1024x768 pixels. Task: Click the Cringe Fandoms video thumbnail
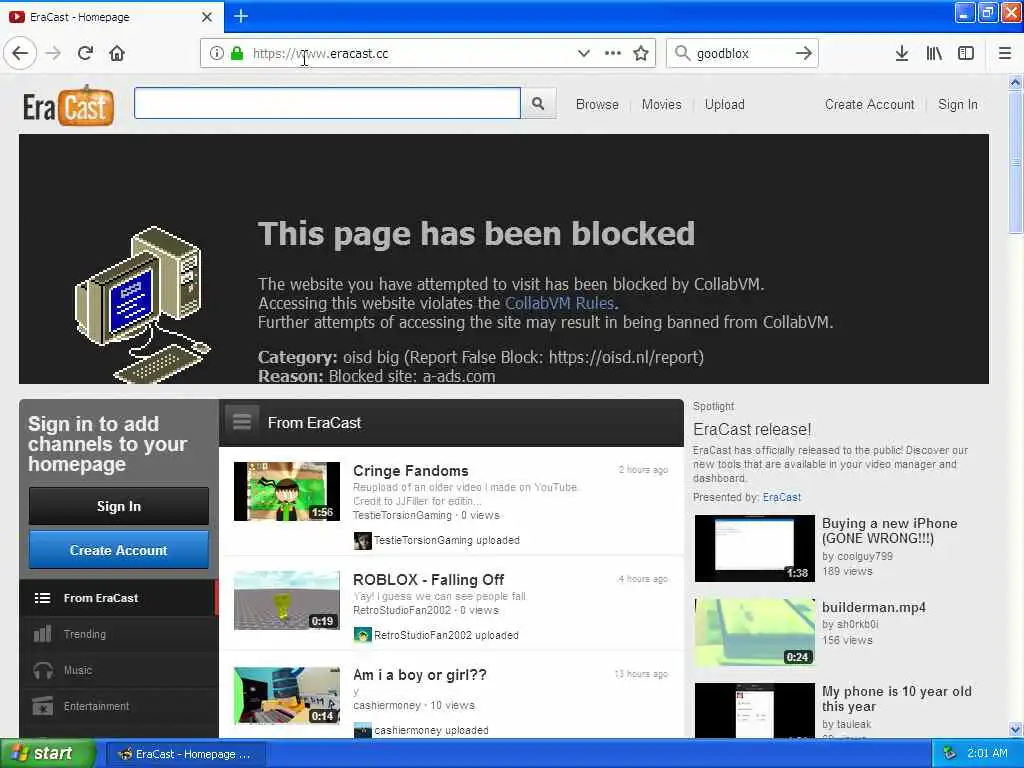click(287, 491)
